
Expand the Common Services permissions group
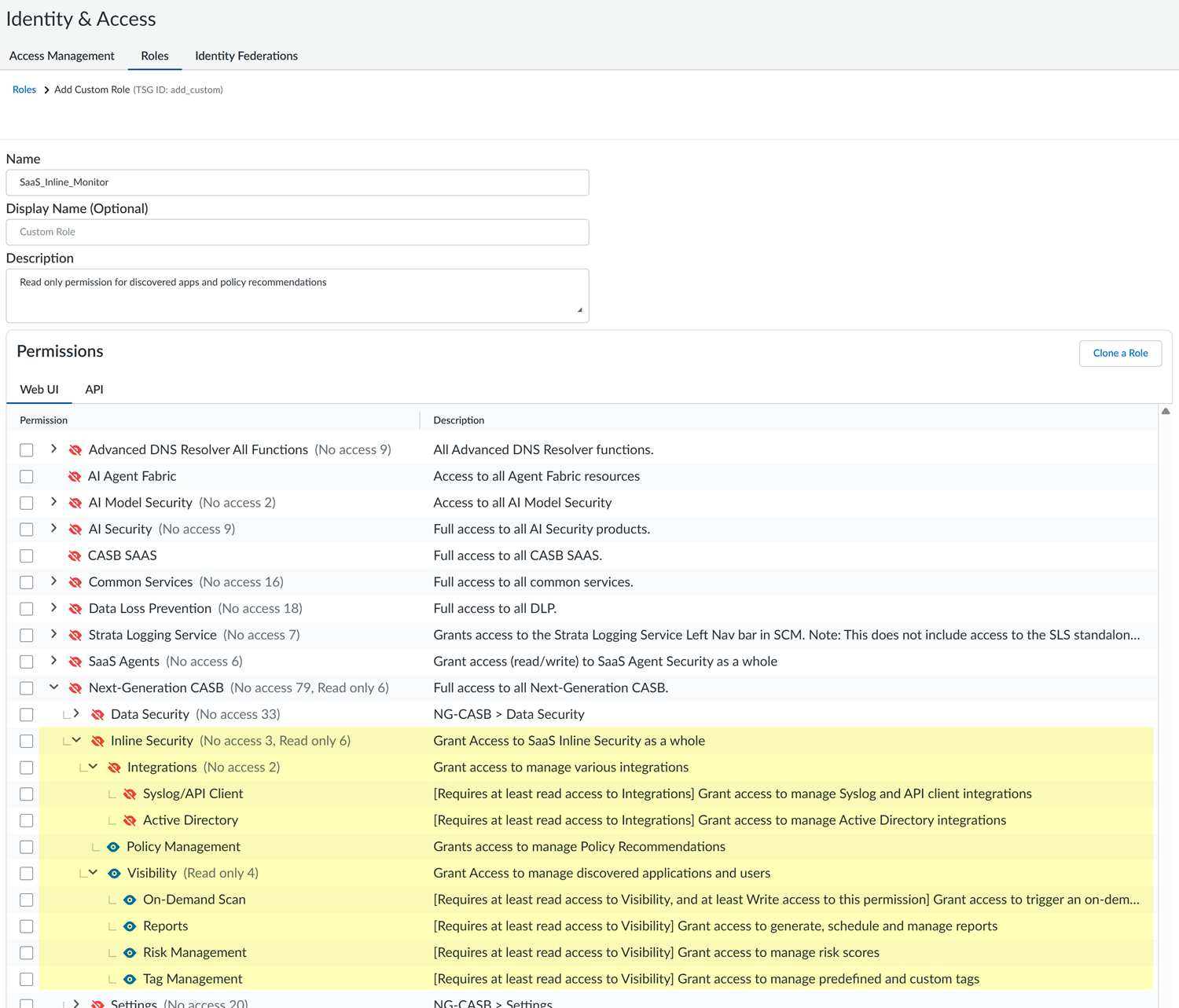[x=53, y=581]
